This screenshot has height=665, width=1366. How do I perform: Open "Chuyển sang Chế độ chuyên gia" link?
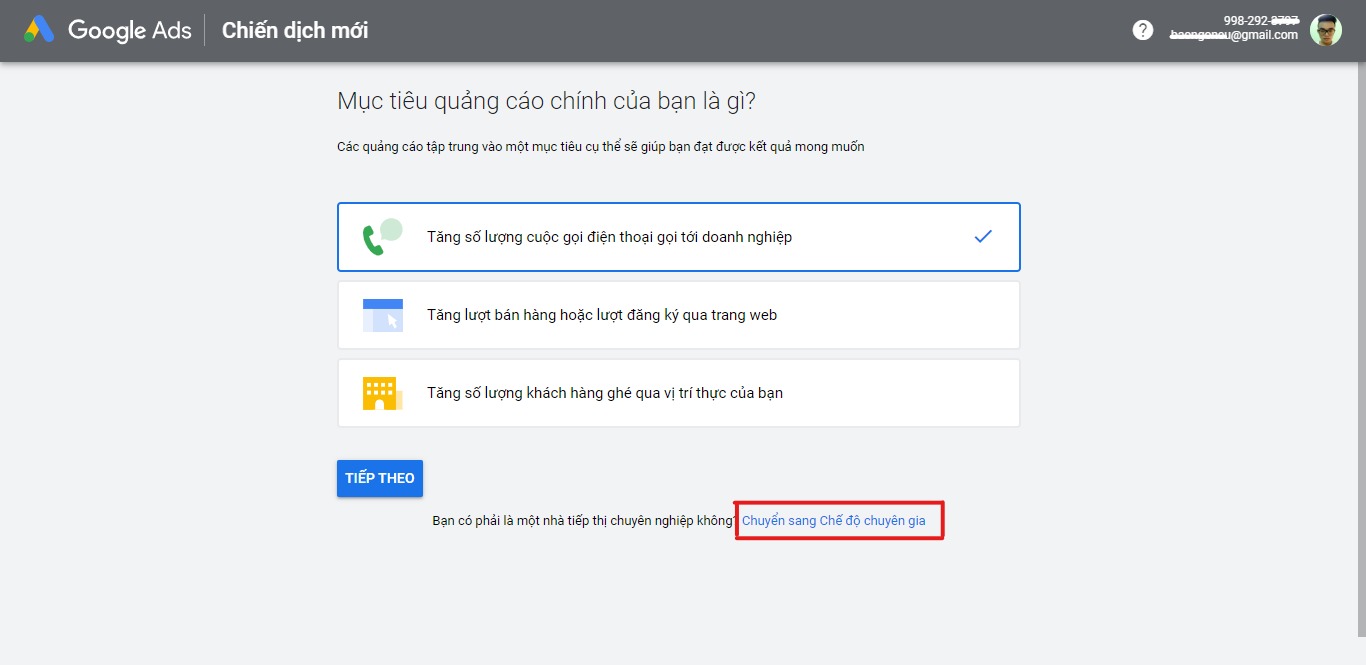[x=833, y=521]
